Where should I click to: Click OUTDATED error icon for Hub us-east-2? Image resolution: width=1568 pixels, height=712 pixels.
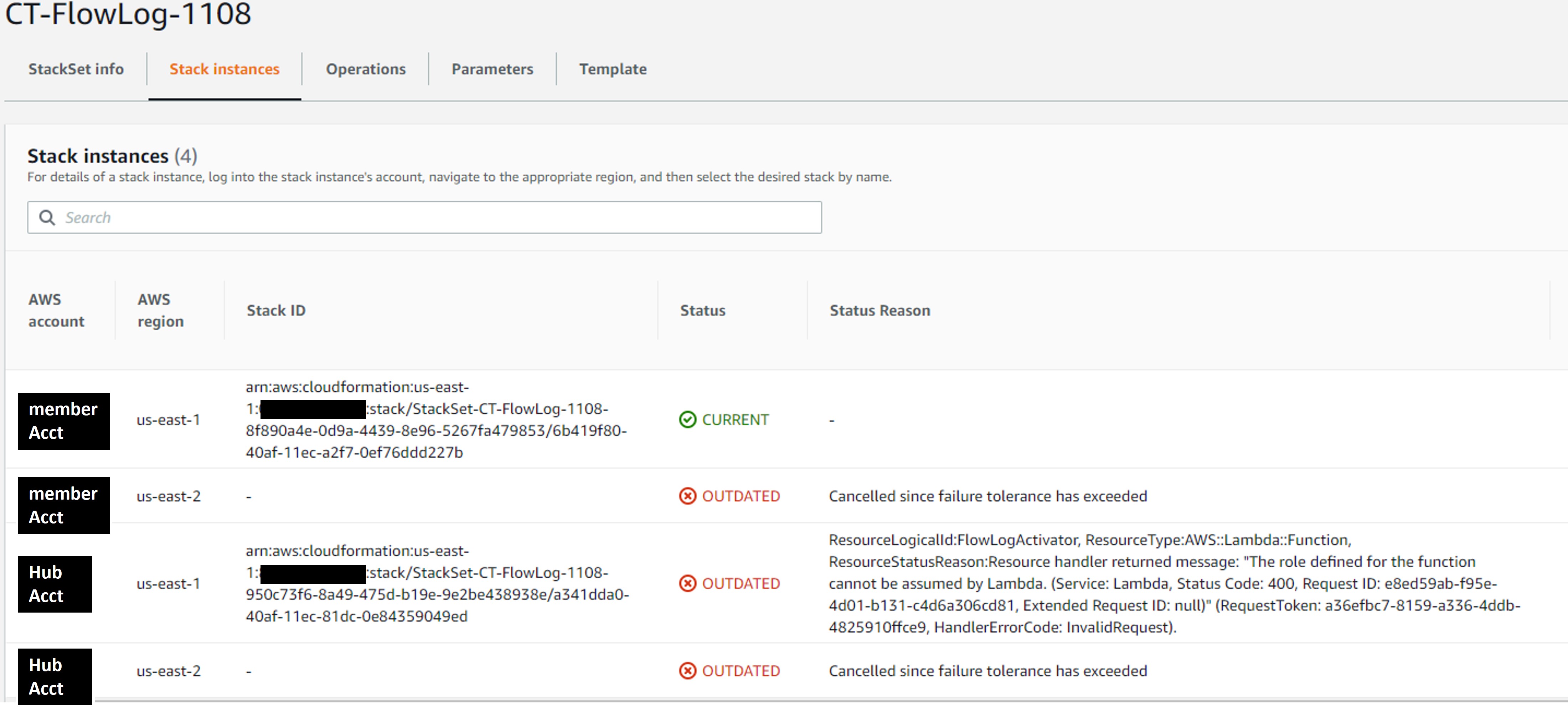pos(687,671)
